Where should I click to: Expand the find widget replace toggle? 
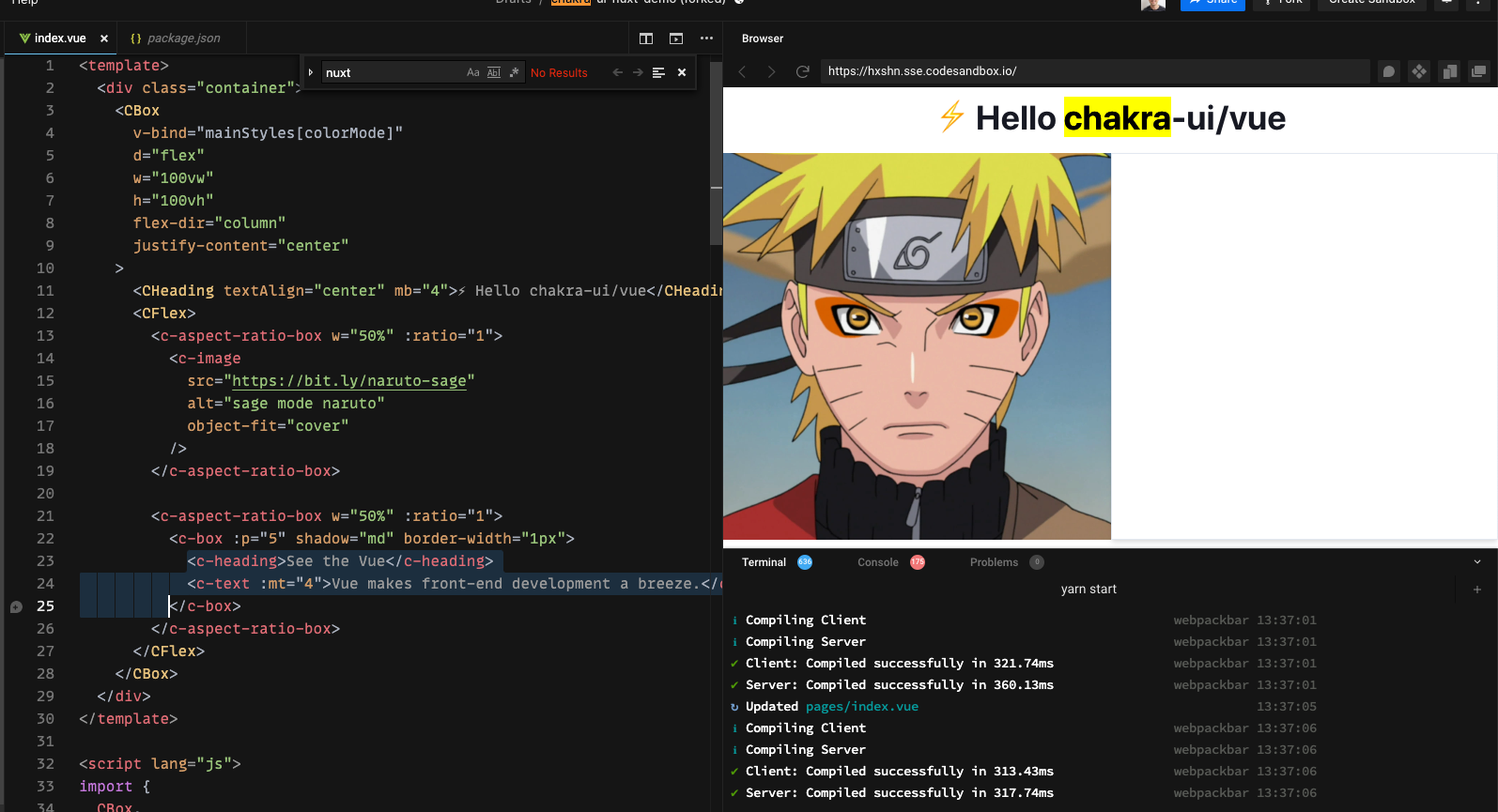(x=311, y=72)
